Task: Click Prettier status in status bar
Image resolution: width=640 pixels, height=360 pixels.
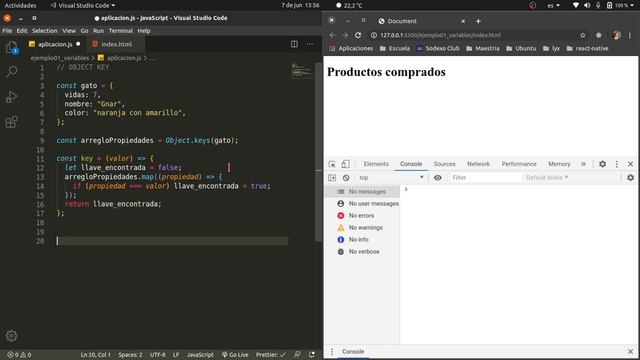Action: 271,355
